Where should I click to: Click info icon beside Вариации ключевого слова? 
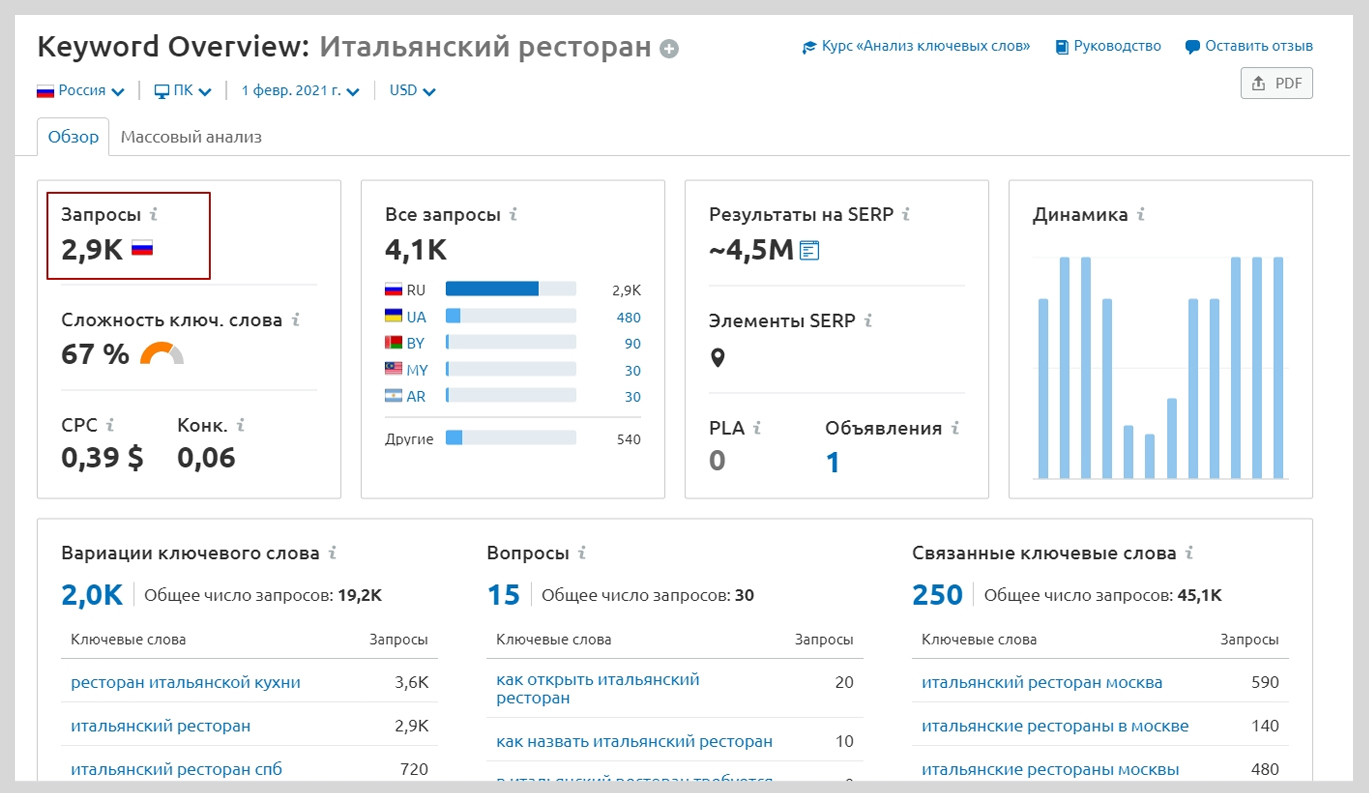(x=333, y=552)
